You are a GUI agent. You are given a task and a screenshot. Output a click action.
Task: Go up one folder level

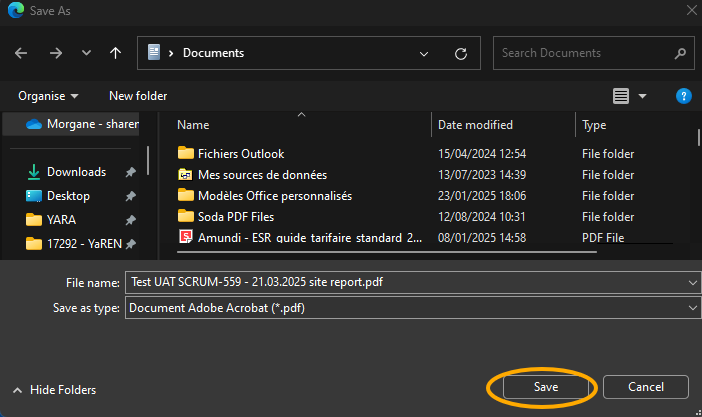click(x=116, y=53)
